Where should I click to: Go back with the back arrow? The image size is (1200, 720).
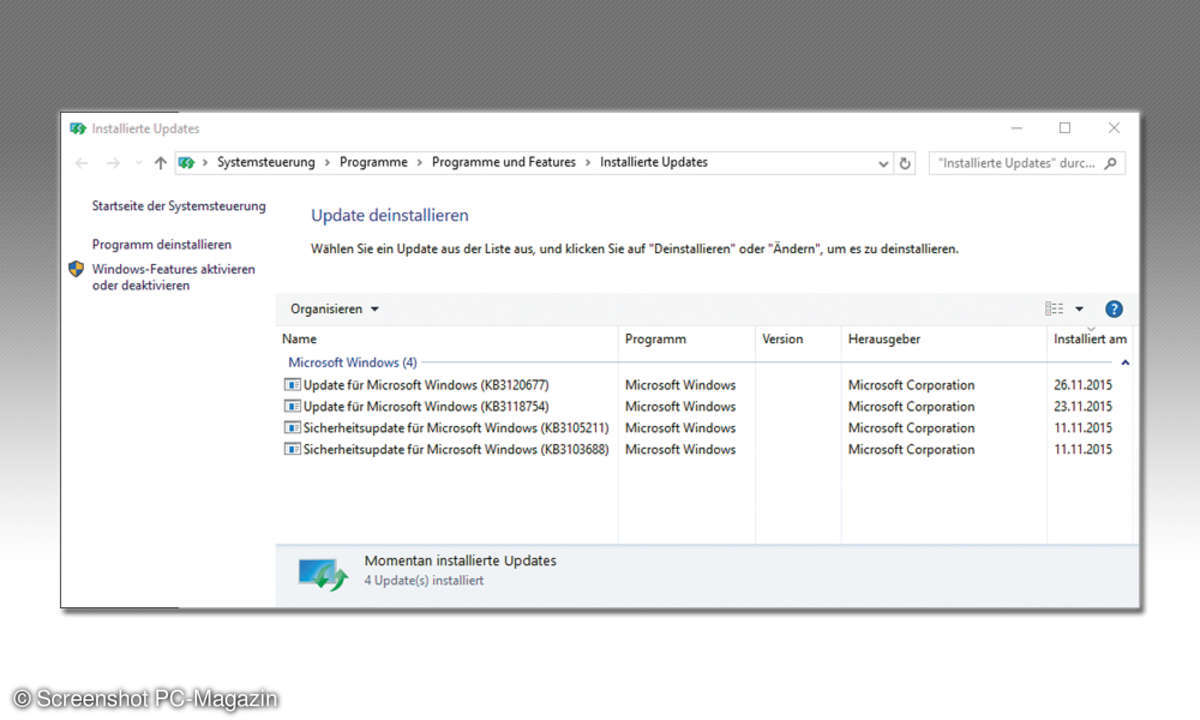(82, 163)
